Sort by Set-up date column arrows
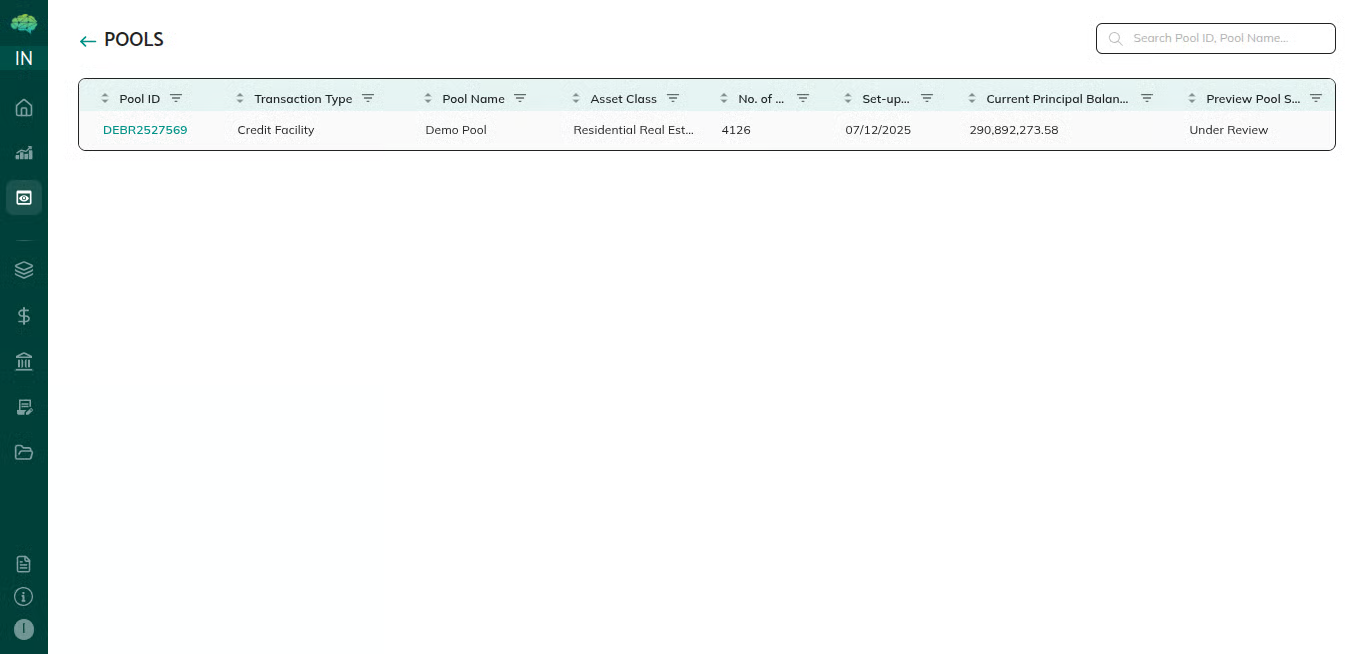 [x=848, y=98]
